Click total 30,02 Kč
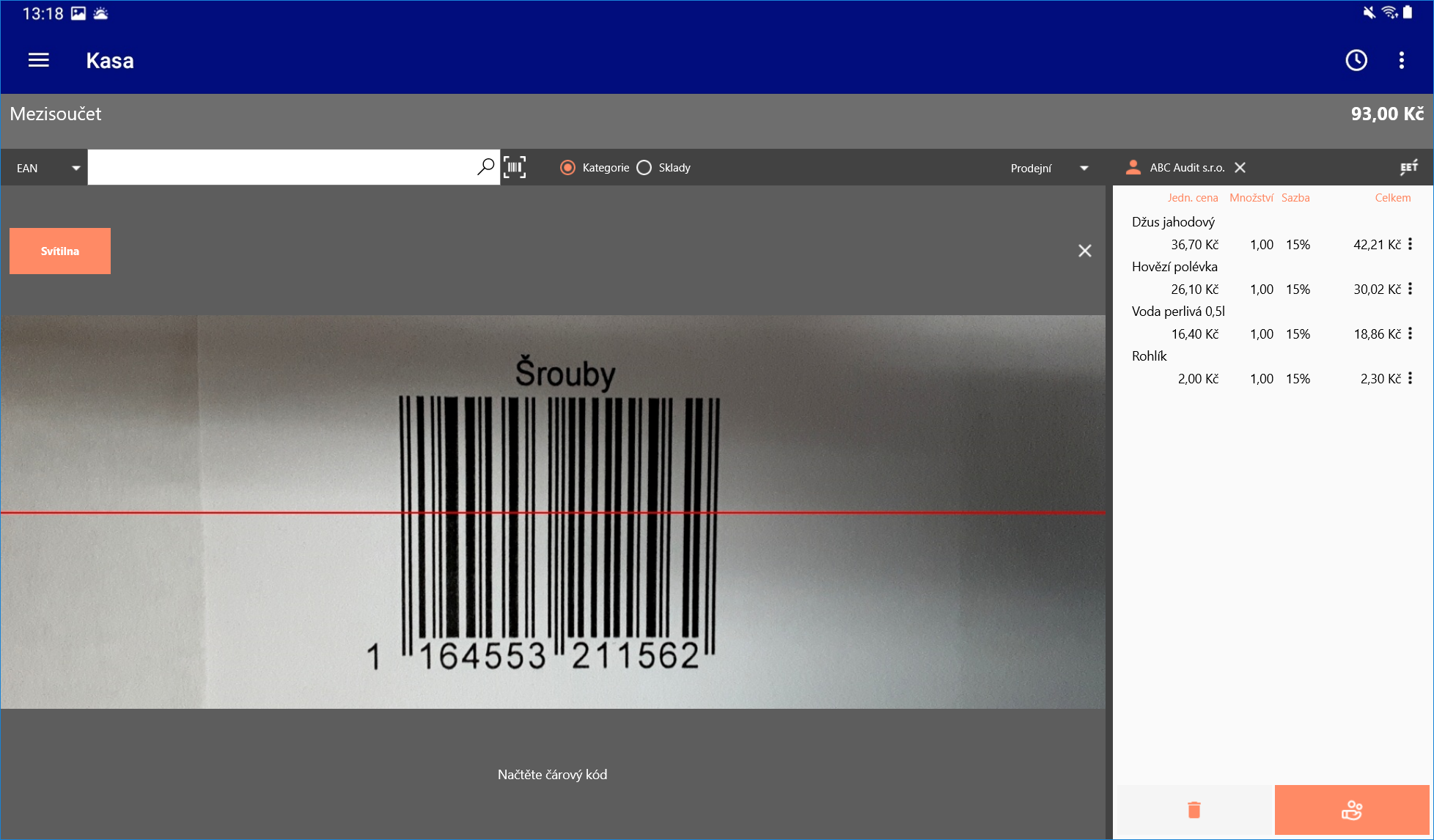 coord(1377,289)
